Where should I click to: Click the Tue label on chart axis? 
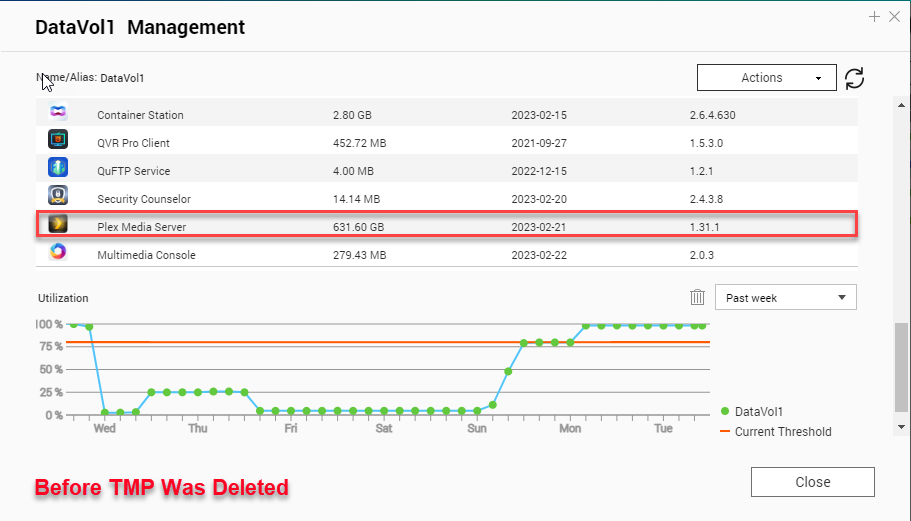(x=663, y=429)
